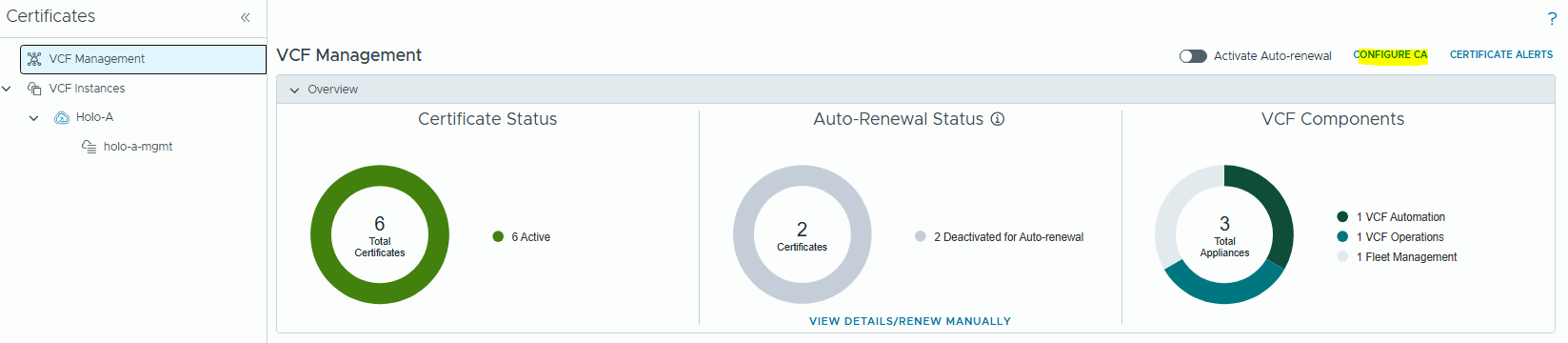Select VCF Management in the tree

pyautogui.click(x=143, y=59)
